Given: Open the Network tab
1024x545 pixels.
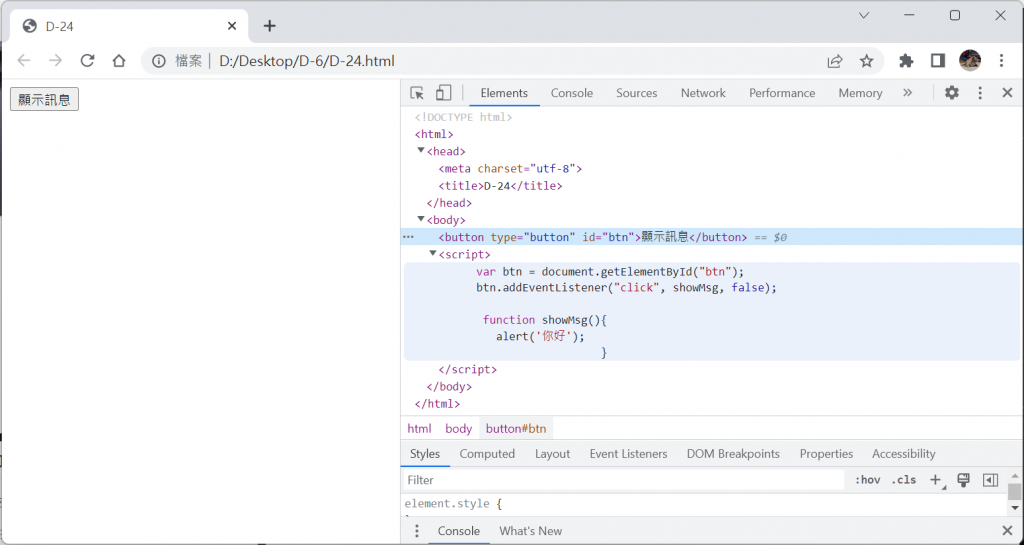Looking at the screenshot, I should 703,93.
